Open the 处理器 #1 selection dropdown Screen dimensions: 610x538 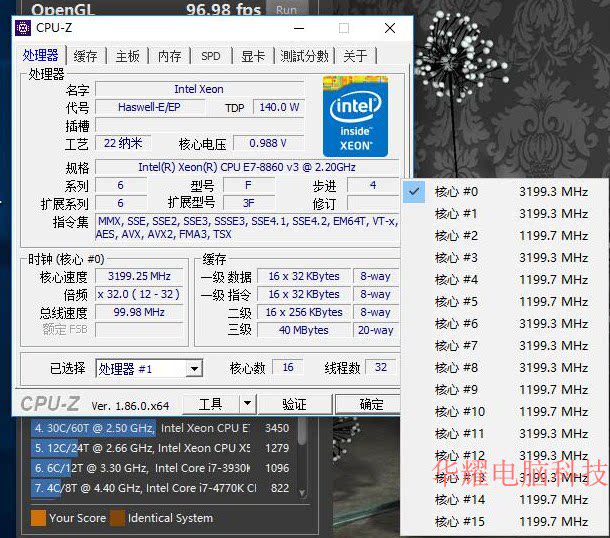pyautogui.click(x=149, y=368)
